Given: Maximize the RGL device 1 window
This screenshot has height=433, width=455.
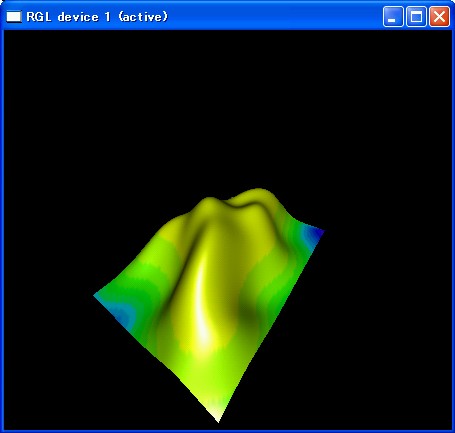Looking at the screenshot, I should 416,16.
